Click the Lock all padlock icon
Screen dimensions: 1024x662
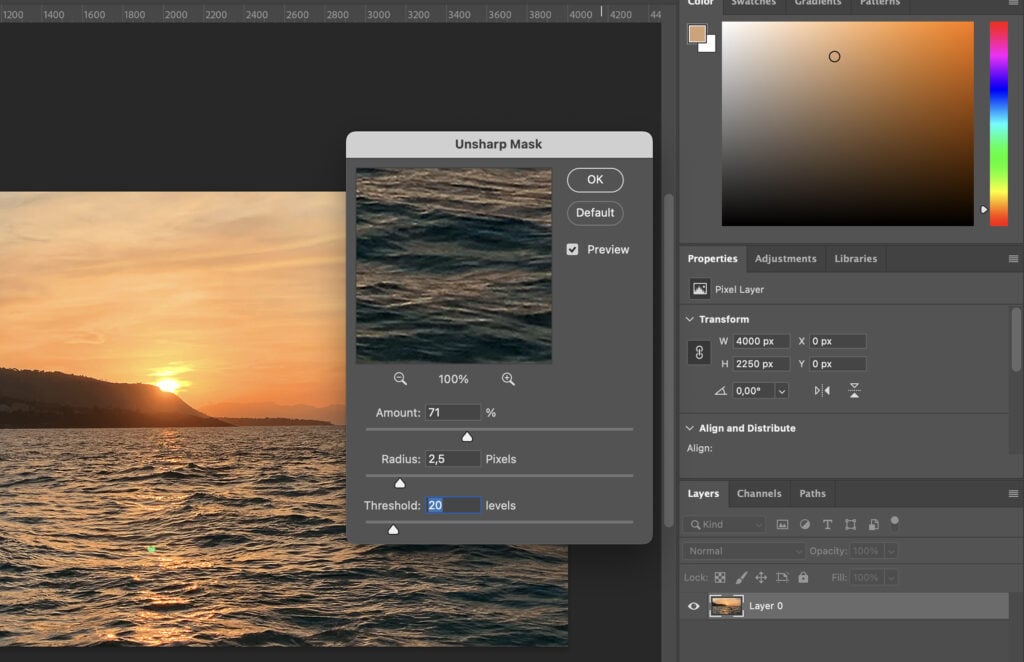[x=802, y=578]
